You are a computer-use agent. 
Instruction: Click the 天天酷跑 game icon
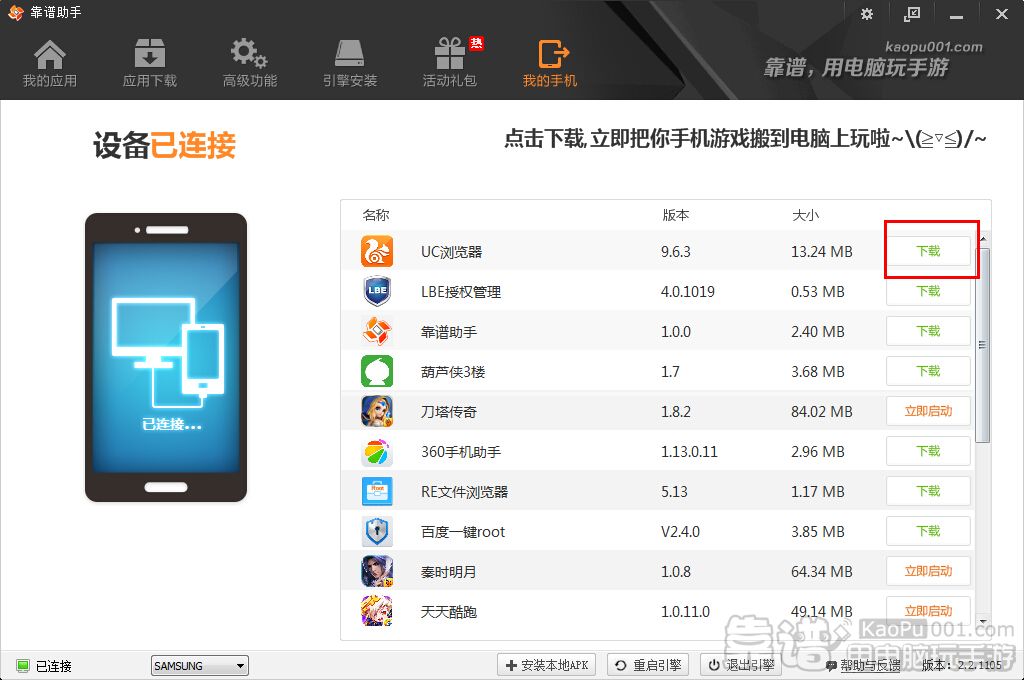pos(377,611)
